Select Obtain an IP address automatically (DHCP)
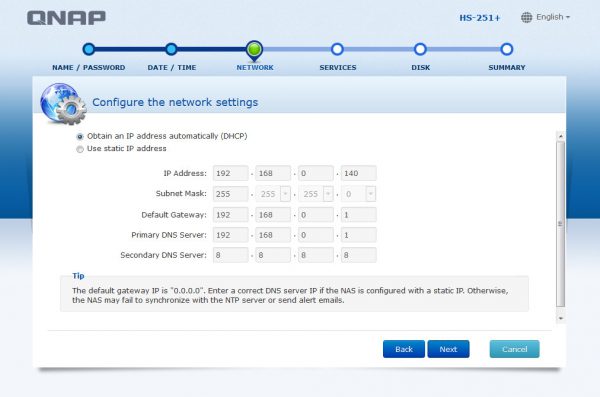 (x=80, y=136)
